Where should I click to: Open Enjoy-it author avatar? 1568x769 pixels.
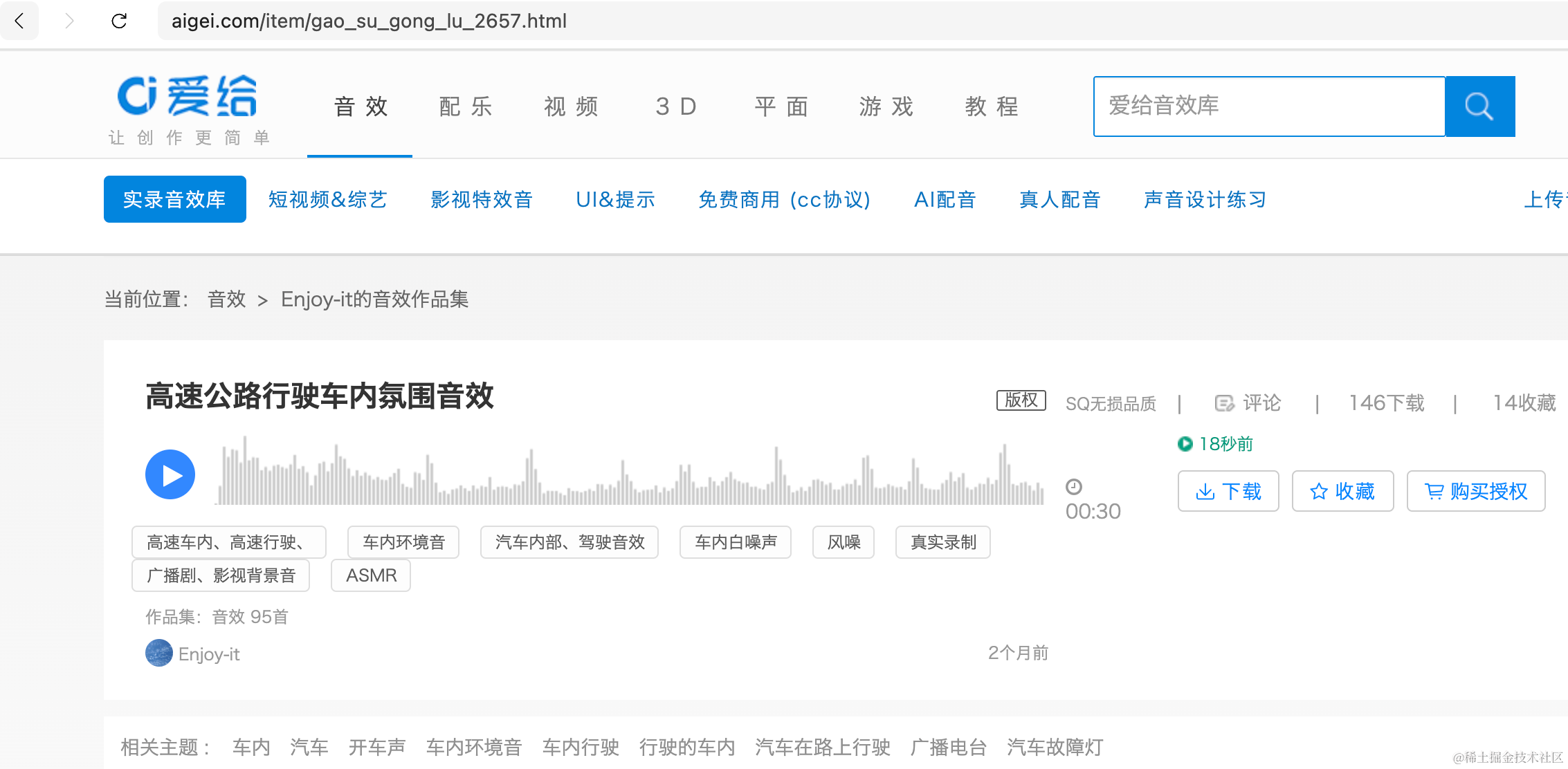click(x=159, y=653)
